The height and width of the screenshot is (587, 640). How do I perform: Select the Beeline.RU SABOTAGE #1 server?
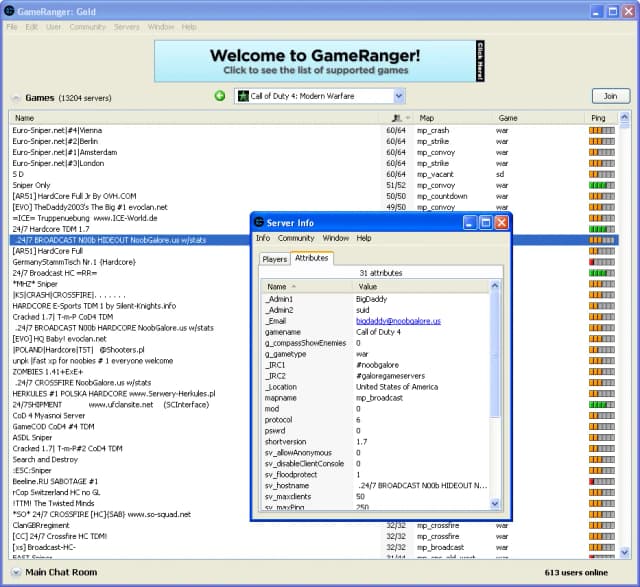pos(131,482)
